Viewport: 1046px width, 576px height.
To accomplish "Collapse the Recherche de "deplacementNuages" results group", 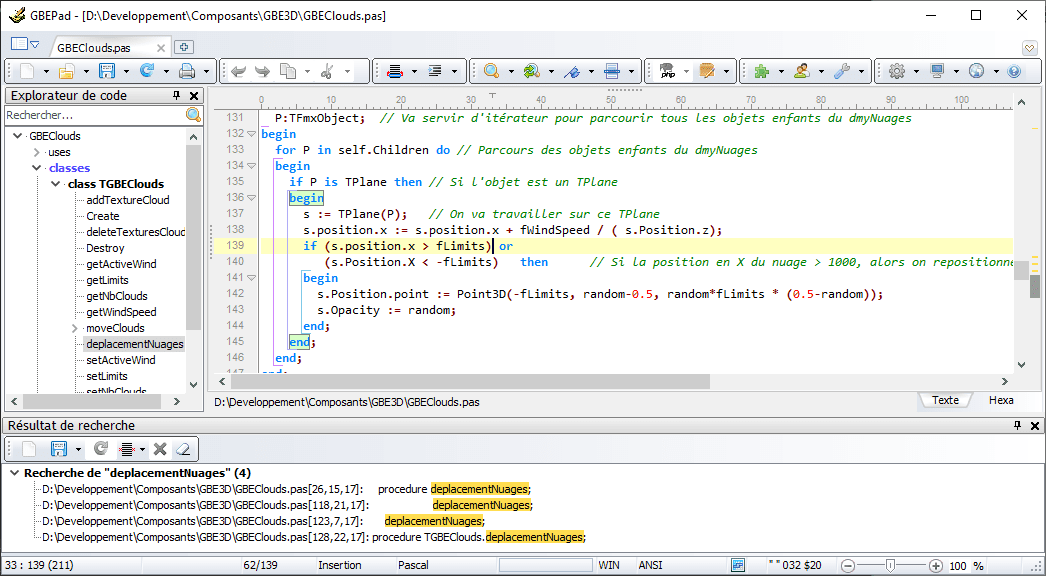I will pos(14,473).
